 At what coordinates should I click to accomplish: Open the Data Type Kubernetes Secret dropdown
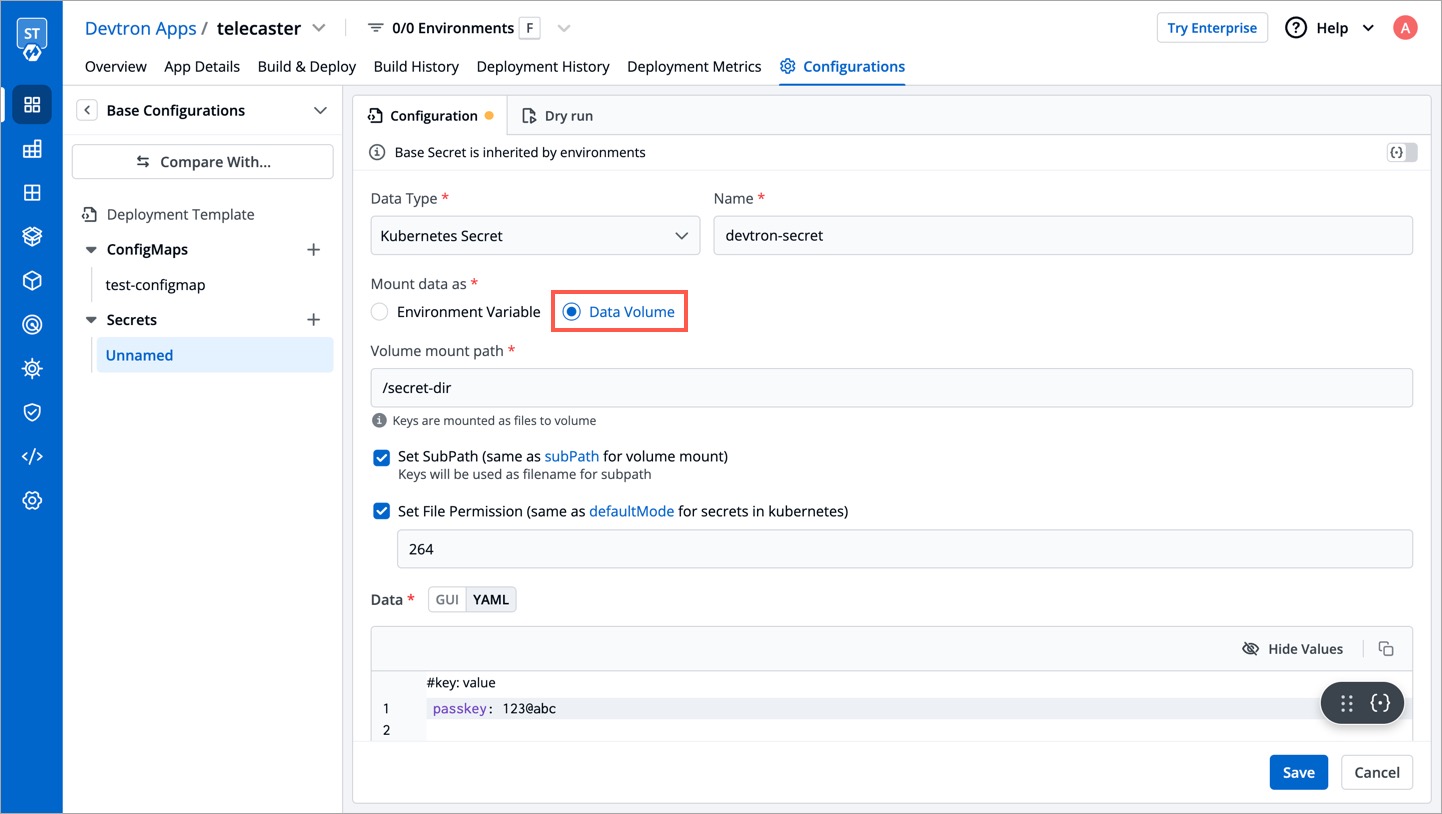tap(535, 236)
